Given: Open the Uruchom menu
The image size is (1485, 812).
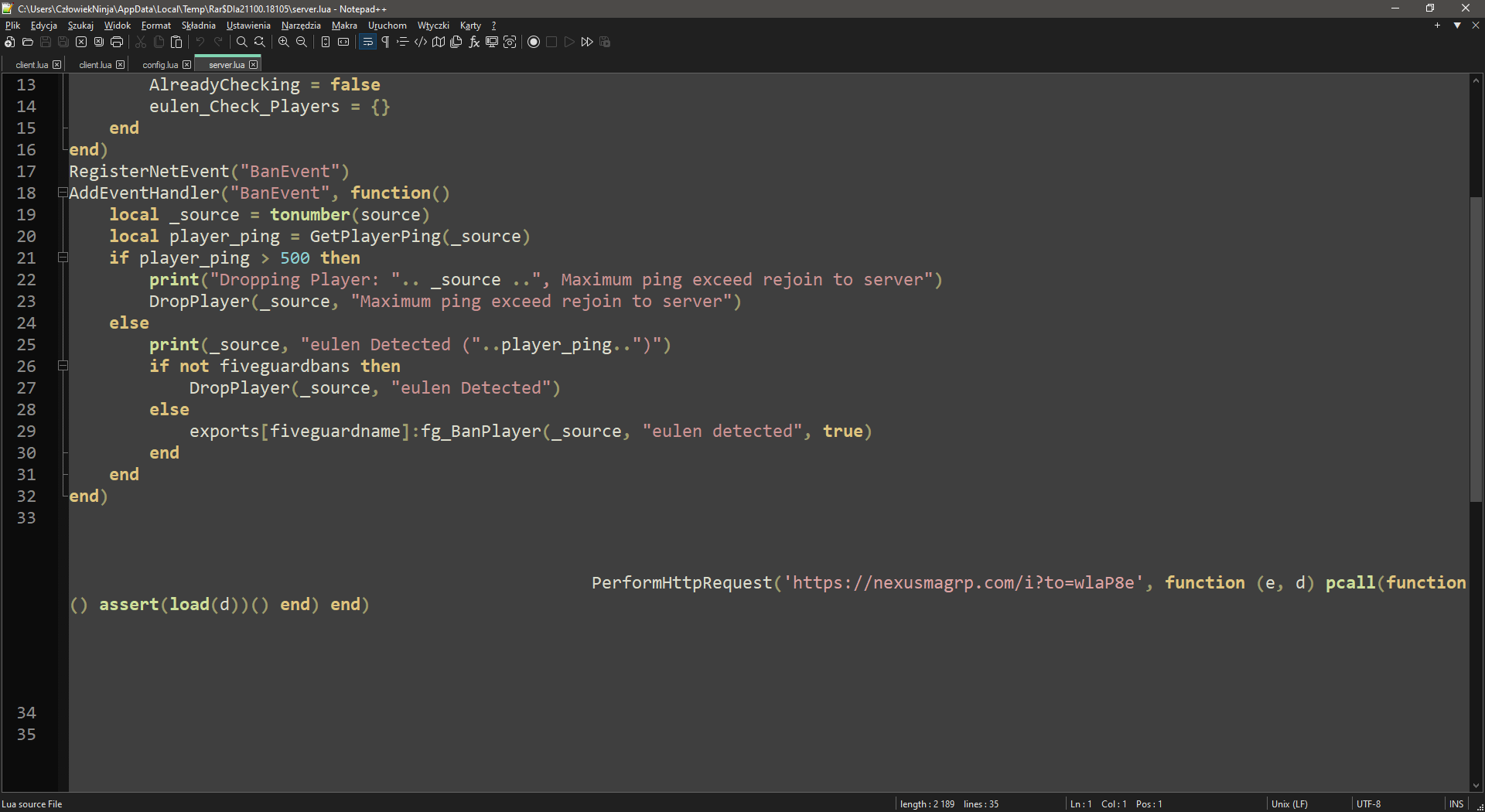Looking at the screenshot, I should point(387,26).
